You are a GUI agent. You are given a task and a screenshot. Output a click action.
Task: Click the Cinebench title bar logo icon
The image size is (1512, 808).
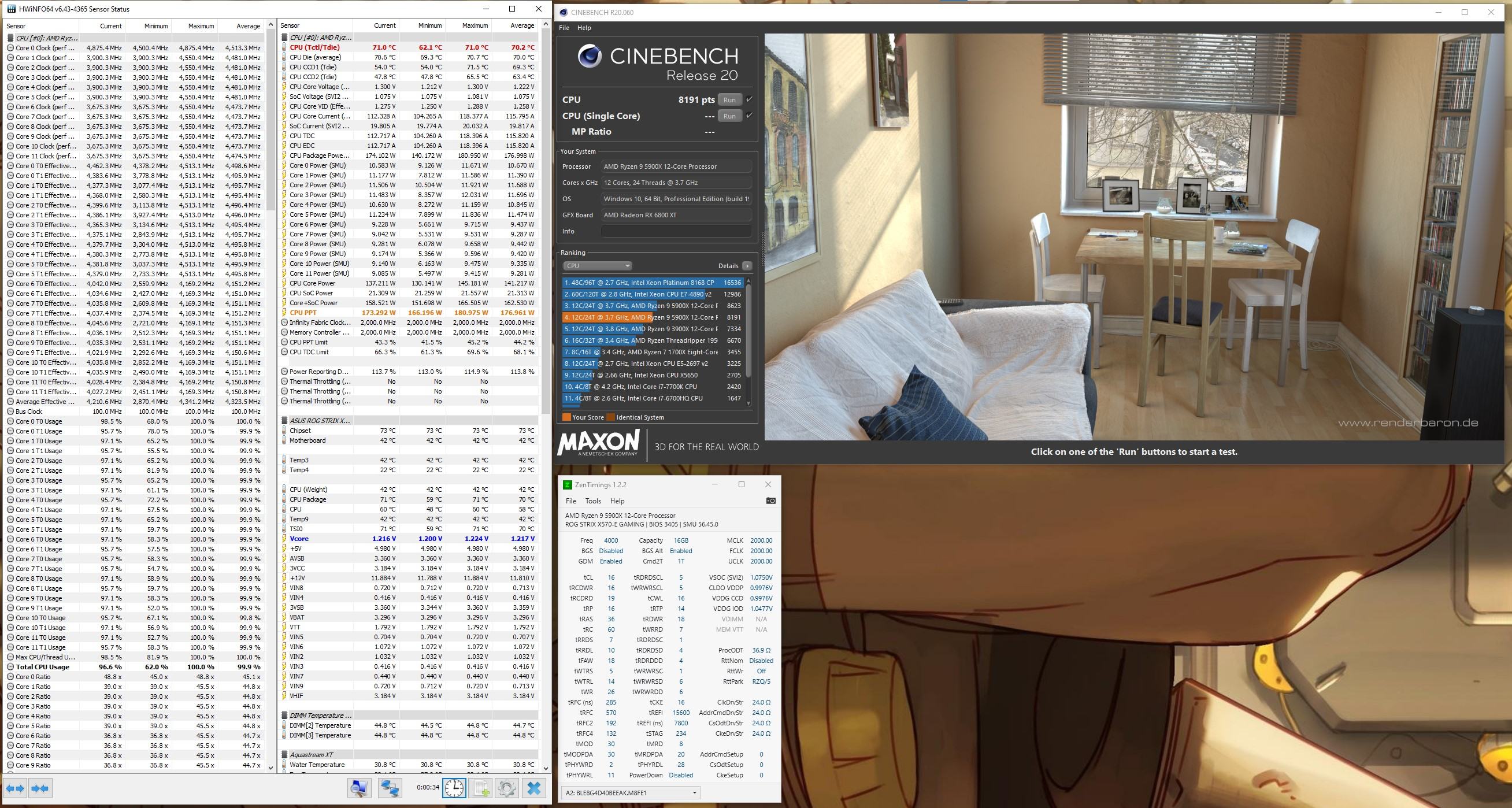(x=564, y=12)
